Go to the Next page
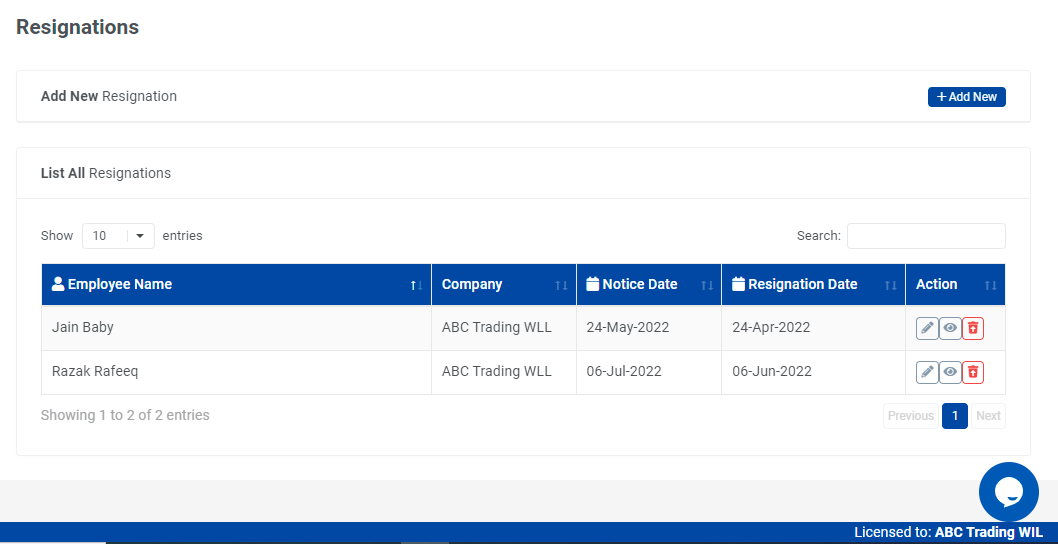 (988, 416)
